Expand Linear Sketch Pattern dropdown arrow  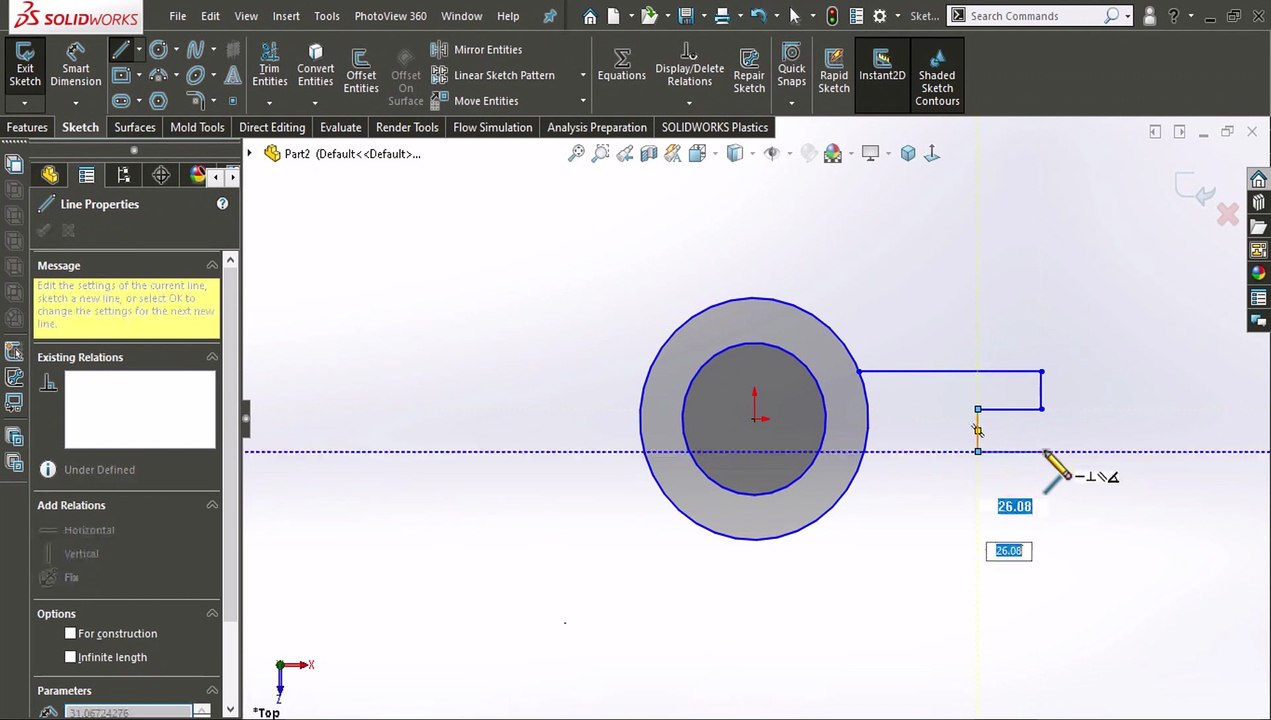click(582, 75)
